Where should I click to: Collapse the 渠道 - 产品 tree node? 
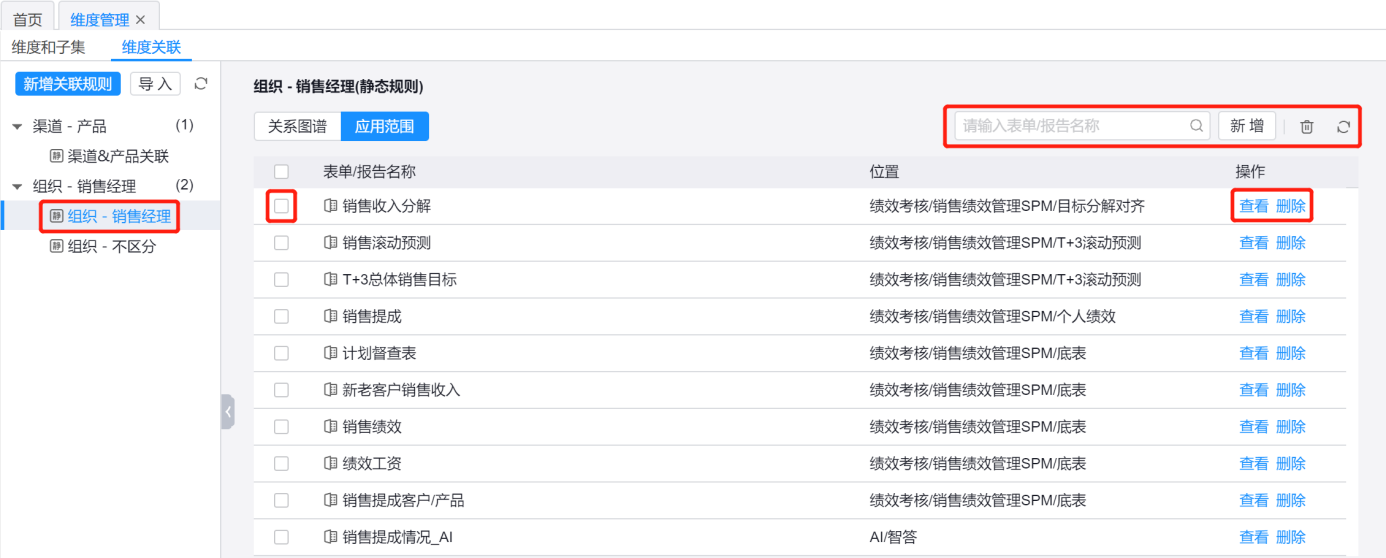pos(17,127)
